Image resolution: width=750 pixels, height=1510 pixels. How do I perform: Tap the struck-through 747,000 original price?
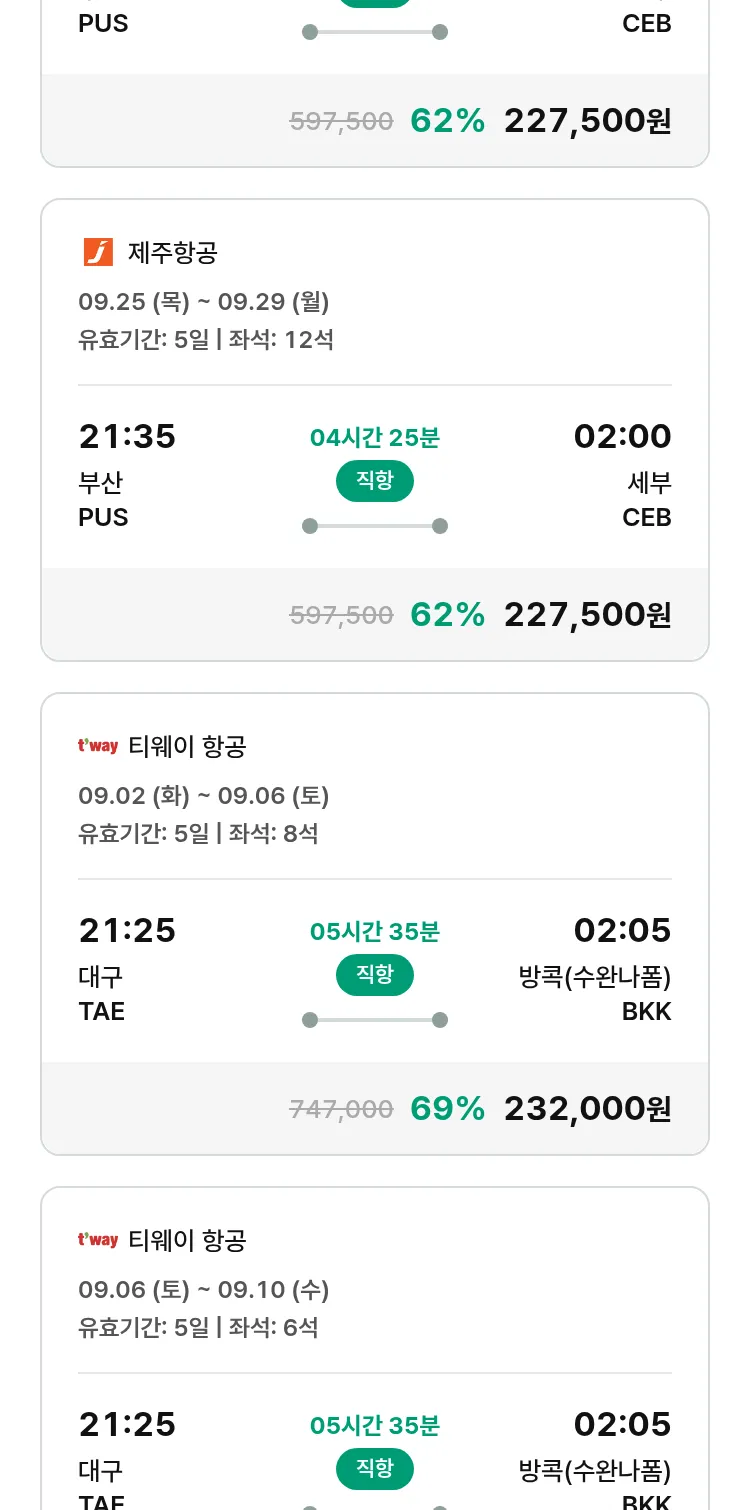(341, 1109)
